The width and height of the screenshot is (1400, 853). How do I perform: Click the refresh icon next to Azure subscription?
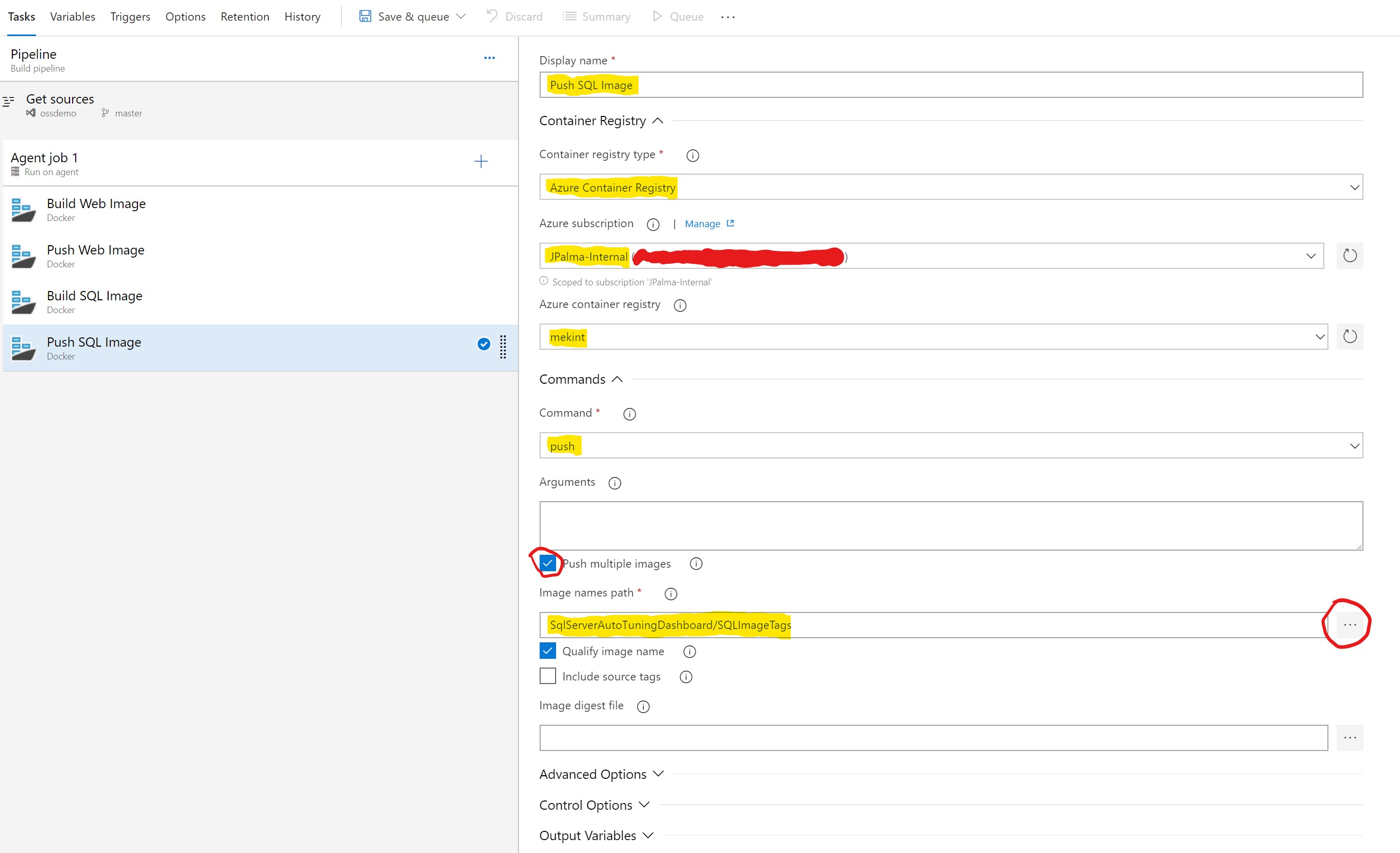pos(1350,255)
